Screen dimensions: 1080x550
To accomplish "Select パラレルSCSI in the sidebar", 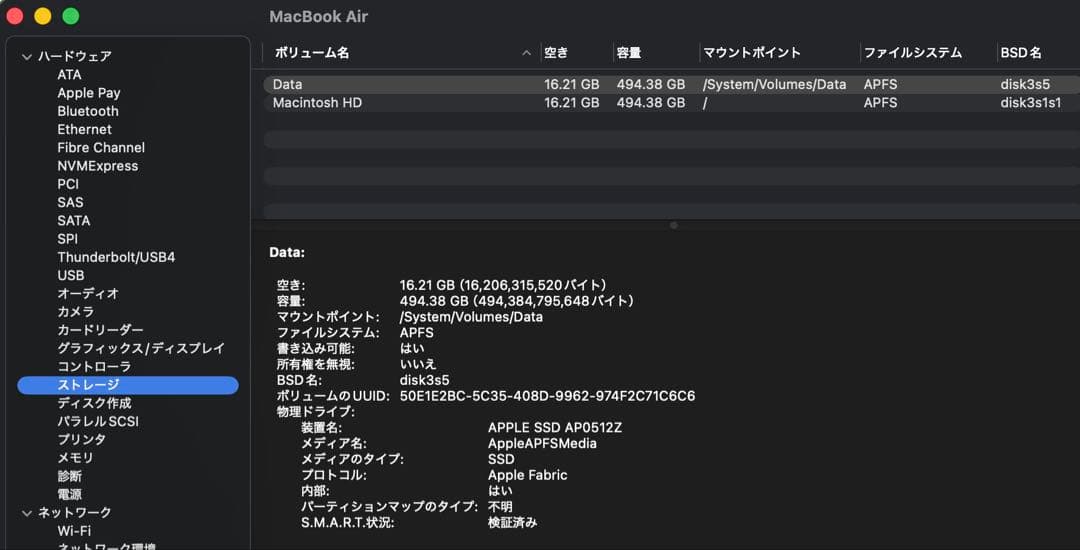I will point(98,421).
